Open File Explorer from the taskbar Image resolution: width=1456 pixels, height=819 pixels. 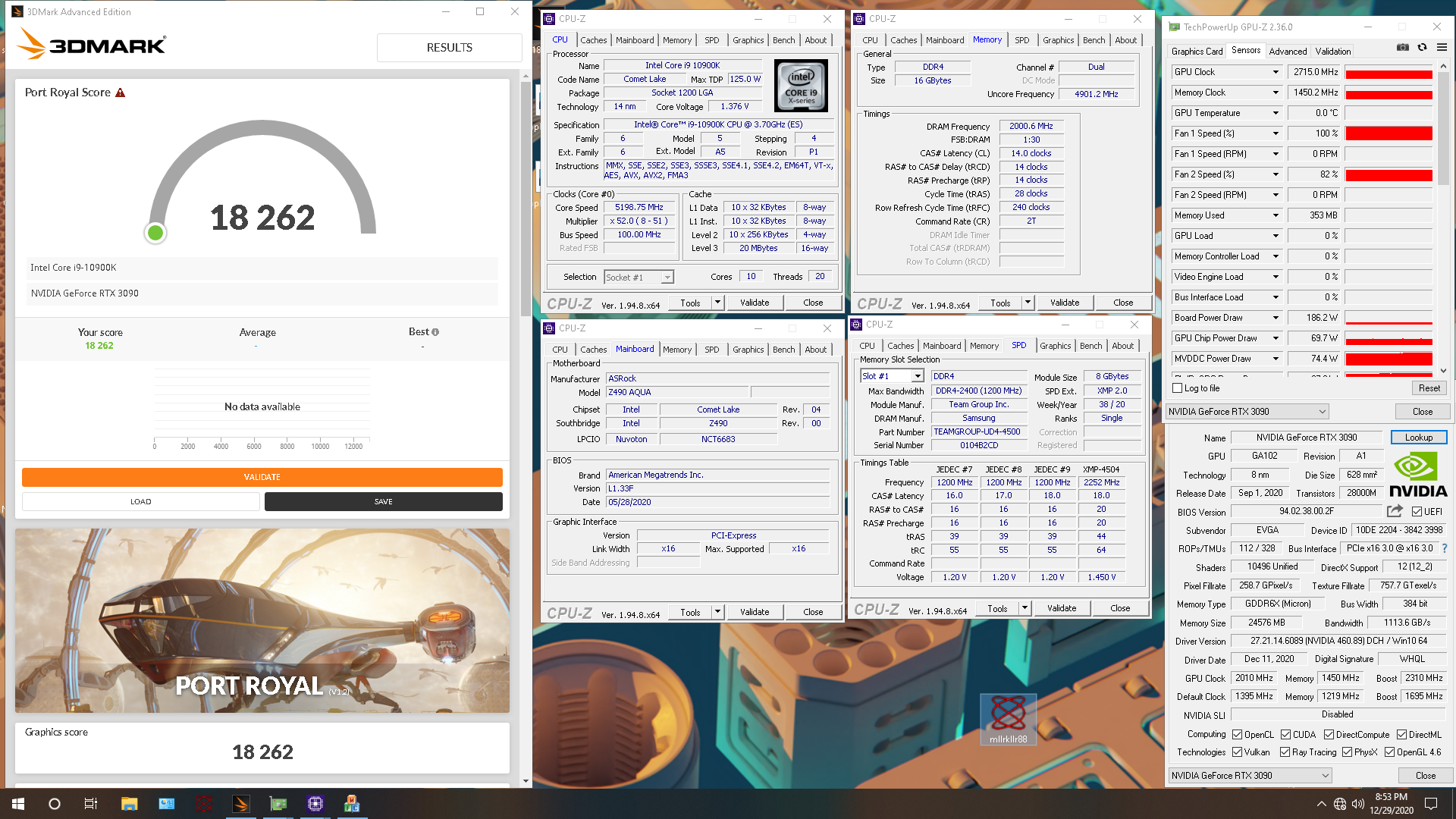pyautogui.click(x=129, y=804)
